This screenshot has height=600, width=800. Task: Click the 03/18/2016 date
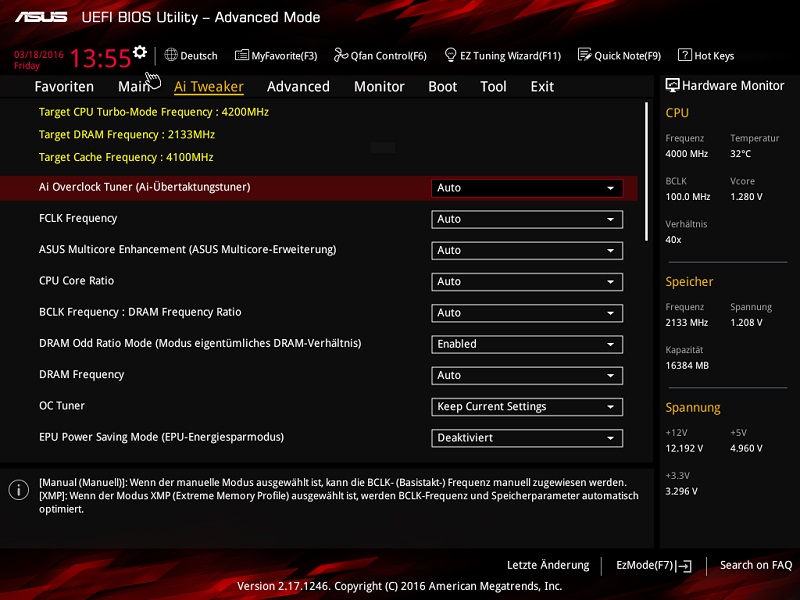coord(38,55)
